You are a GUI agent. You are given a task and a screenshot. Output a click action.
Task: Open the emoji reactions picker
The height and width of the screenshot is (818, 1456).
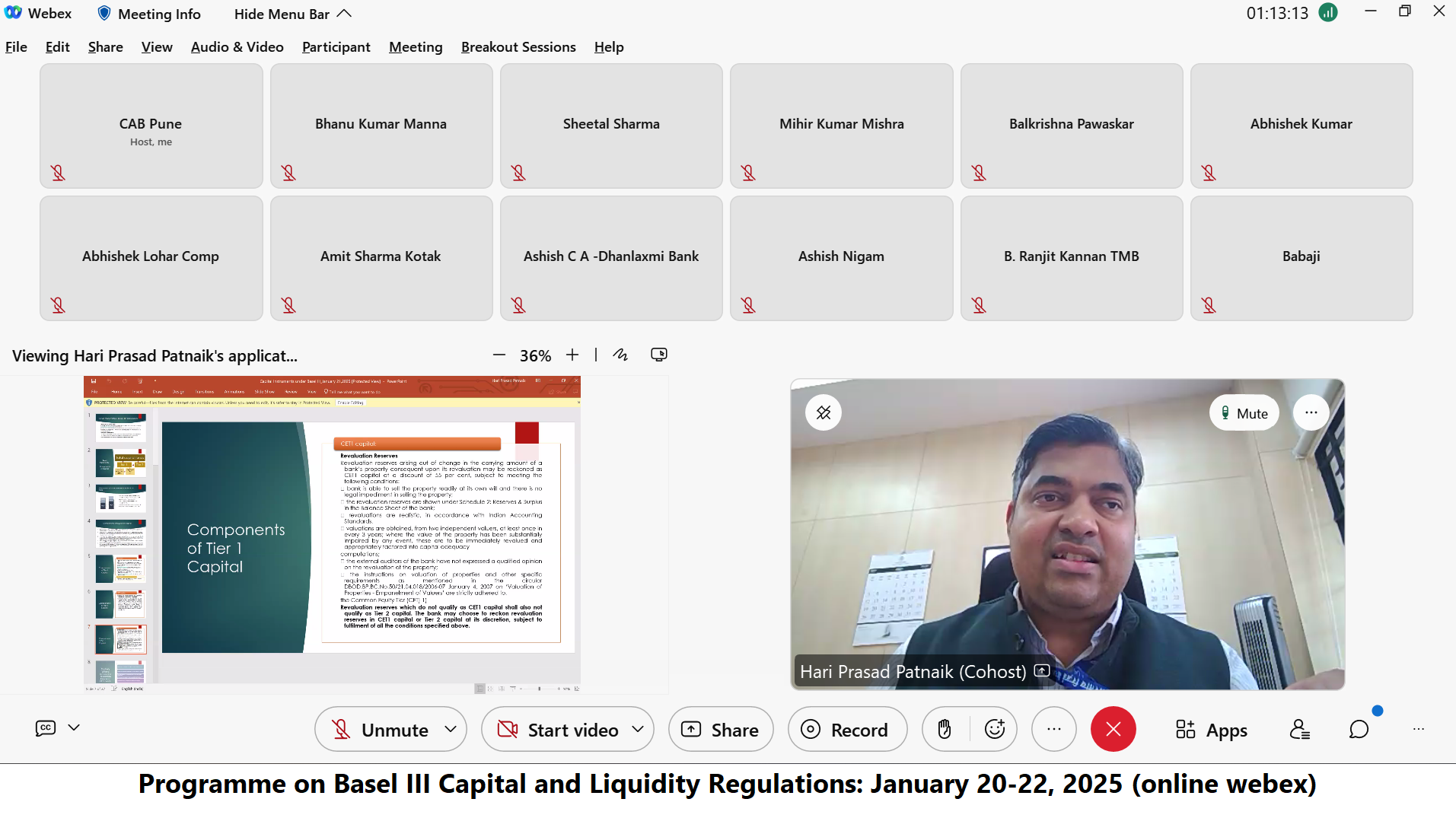(995, 729)
